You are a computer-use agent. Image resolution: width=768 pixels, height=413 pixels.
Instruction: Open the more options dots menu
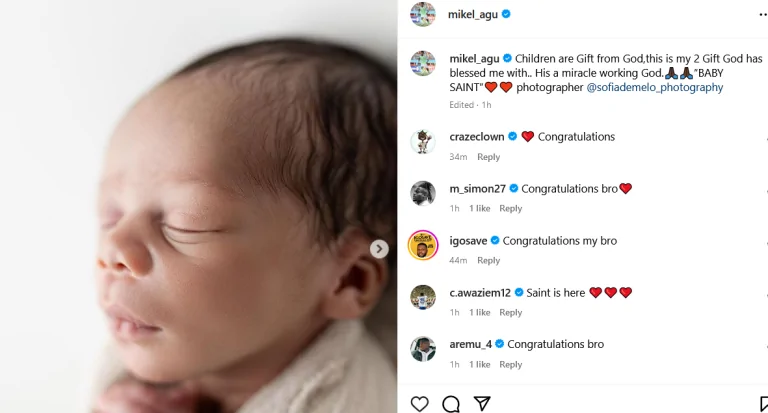pos(762,14)
